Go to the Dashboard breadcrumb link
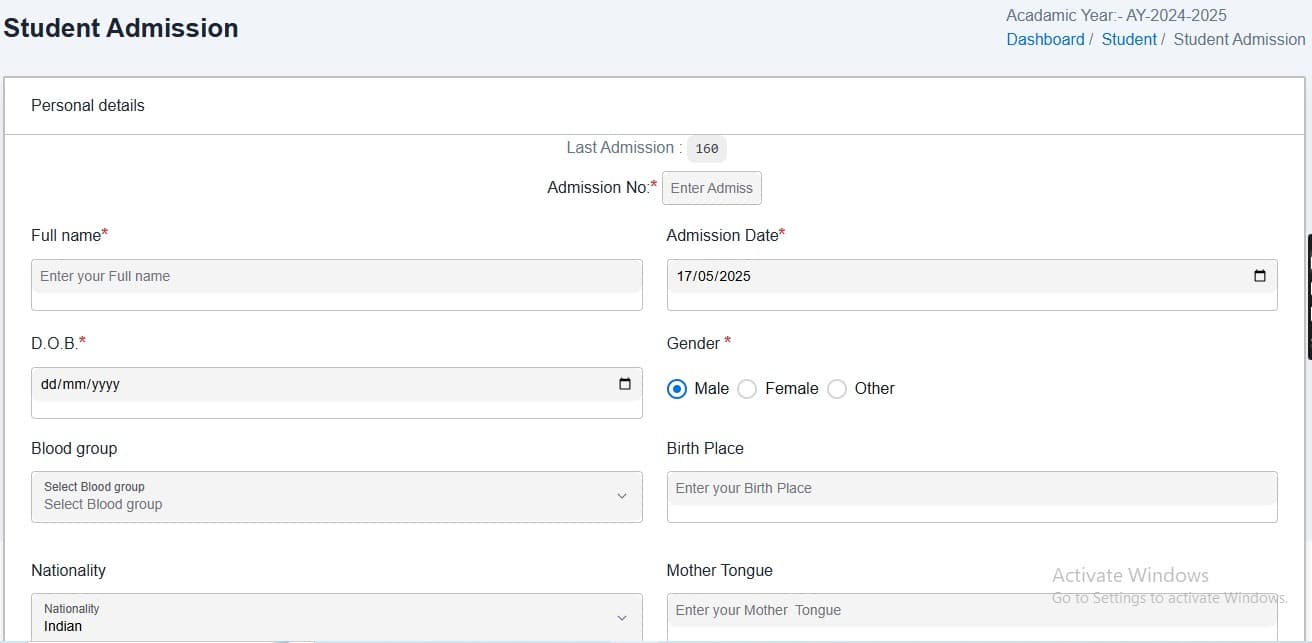Image resolution: width=1312 pixels, height=643 pixels. tap(1045, 40)
